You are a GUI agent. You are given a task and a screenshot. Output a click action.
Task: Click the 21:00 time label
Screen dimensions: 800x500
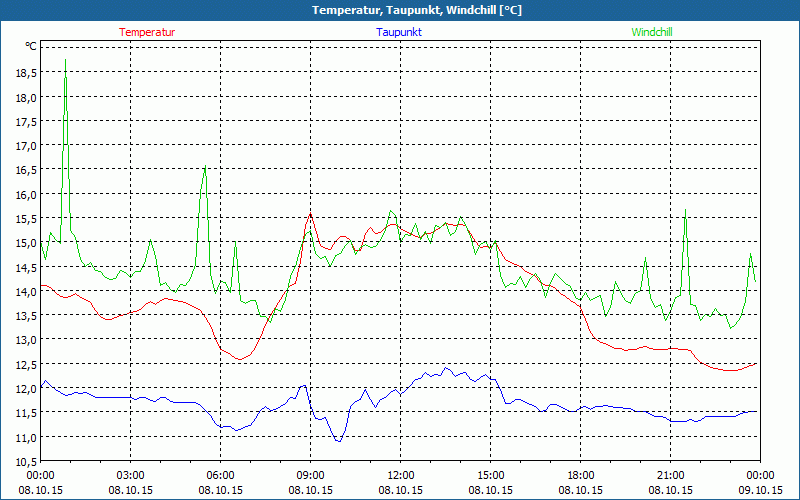point(670,476)
